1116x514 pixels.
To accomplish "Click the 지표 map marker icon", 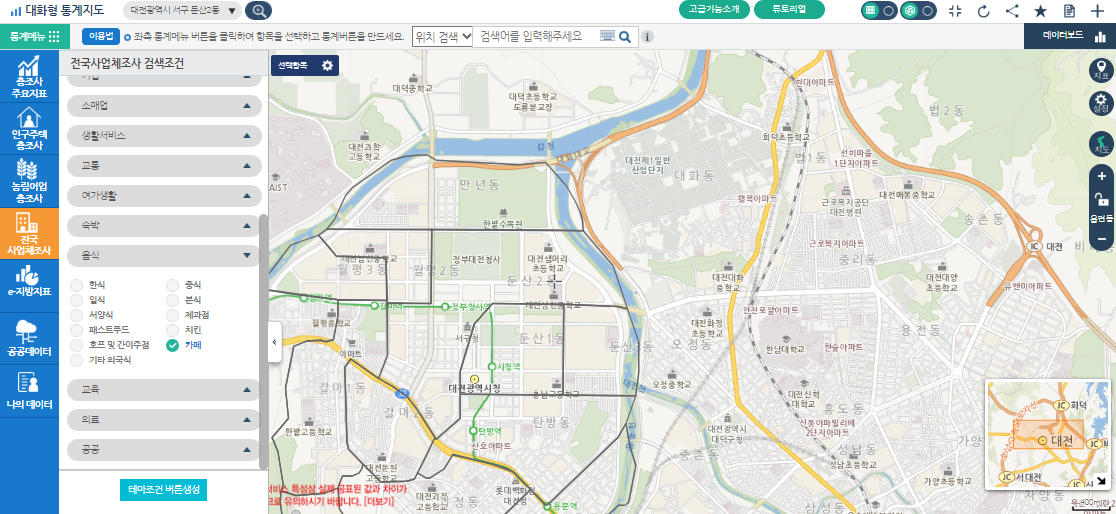I will pos(1101,70).
